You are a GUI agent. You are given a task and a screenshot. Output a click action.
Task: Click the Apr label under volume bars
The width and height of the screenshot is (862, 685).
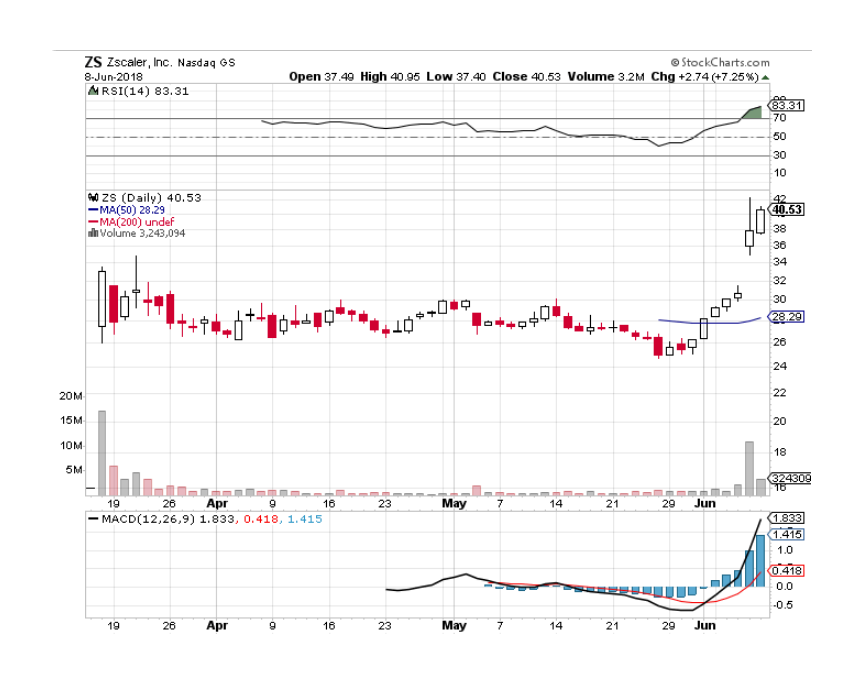point(217,504)
